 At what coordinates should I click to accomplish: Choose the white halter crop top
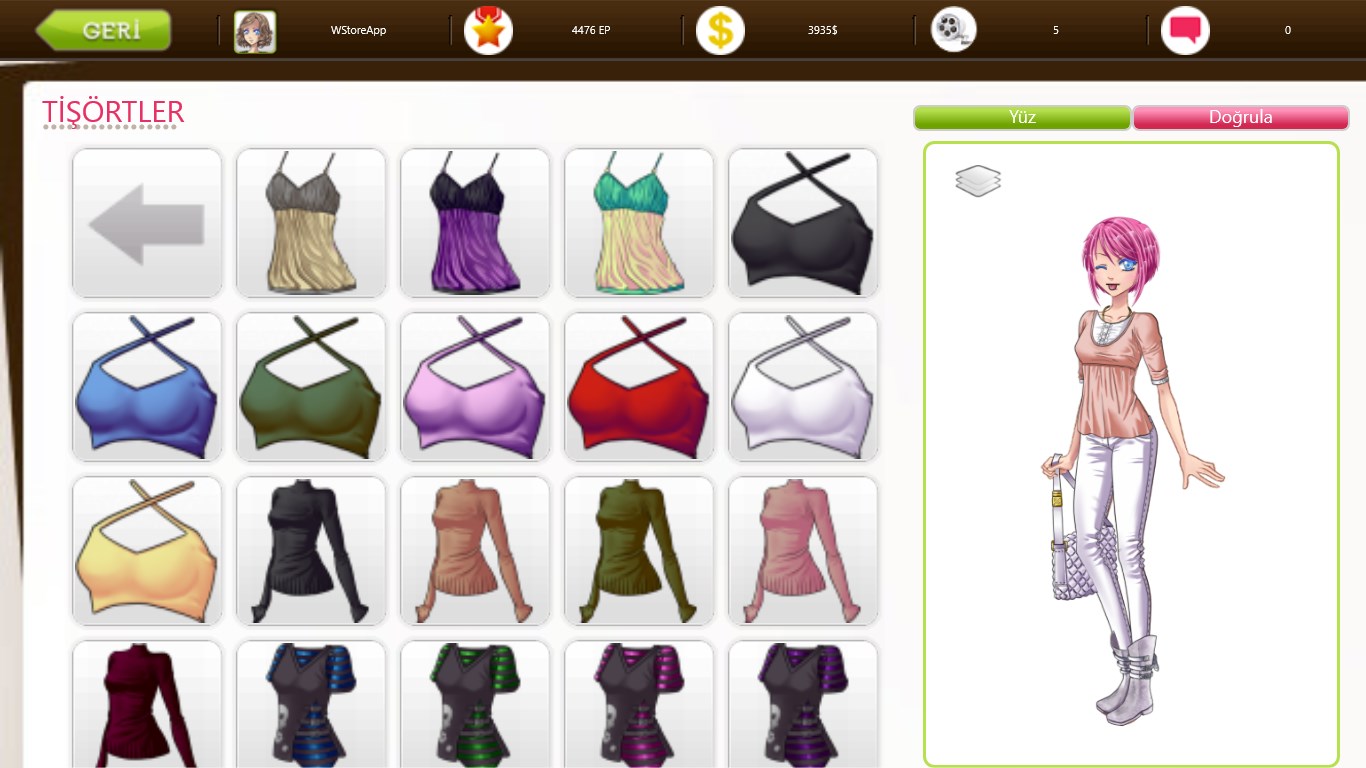(x=803, y=387)
